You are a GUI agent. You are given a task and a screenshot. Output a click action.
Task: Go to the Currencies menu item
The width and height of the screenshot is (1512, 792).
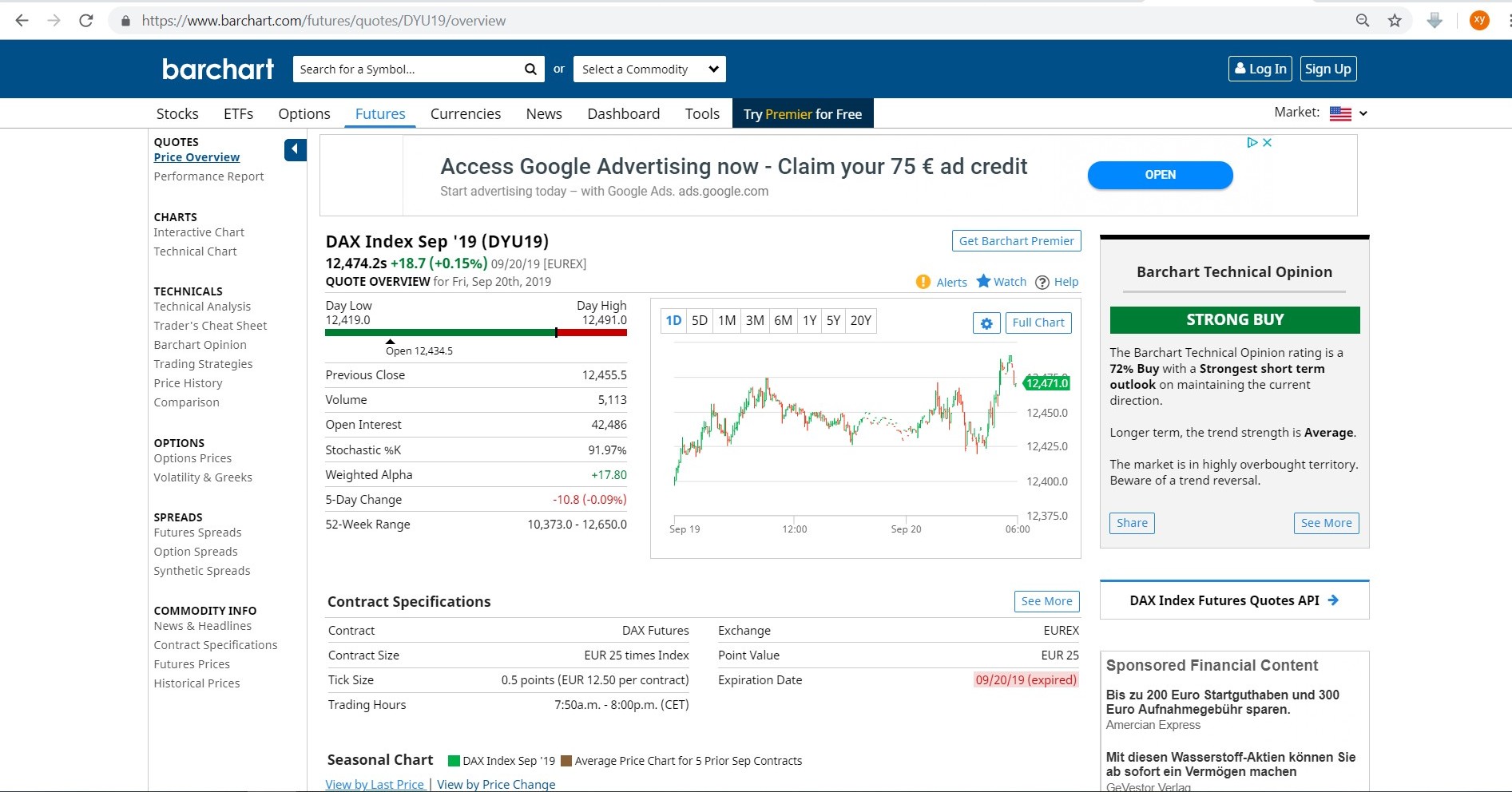tap(466, 114)
